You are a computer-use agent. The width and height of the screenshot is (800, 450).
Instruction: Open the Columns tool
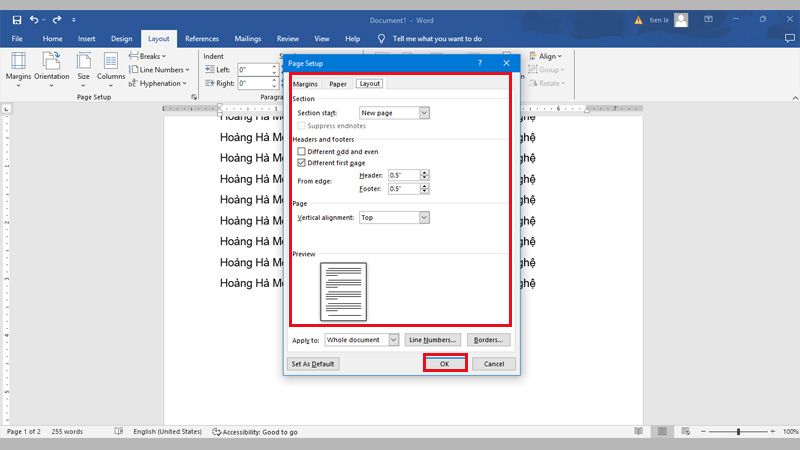pyautogui.click(x=111, y=66)
